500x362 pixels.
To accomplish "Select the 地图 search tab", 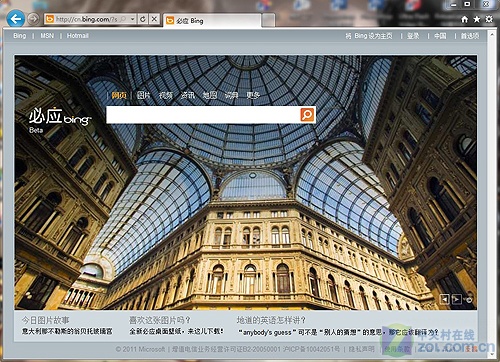I will pyautogui.click(x=210, y=95).
